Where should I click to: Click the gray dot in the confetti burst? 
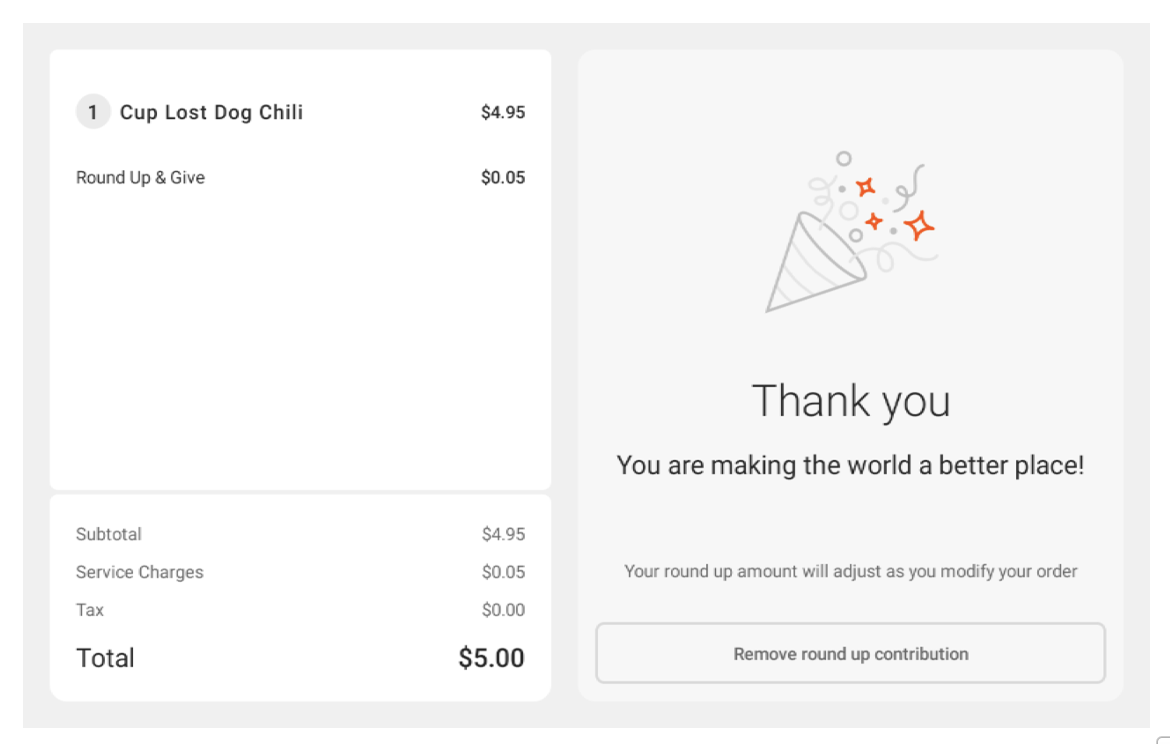842,187
